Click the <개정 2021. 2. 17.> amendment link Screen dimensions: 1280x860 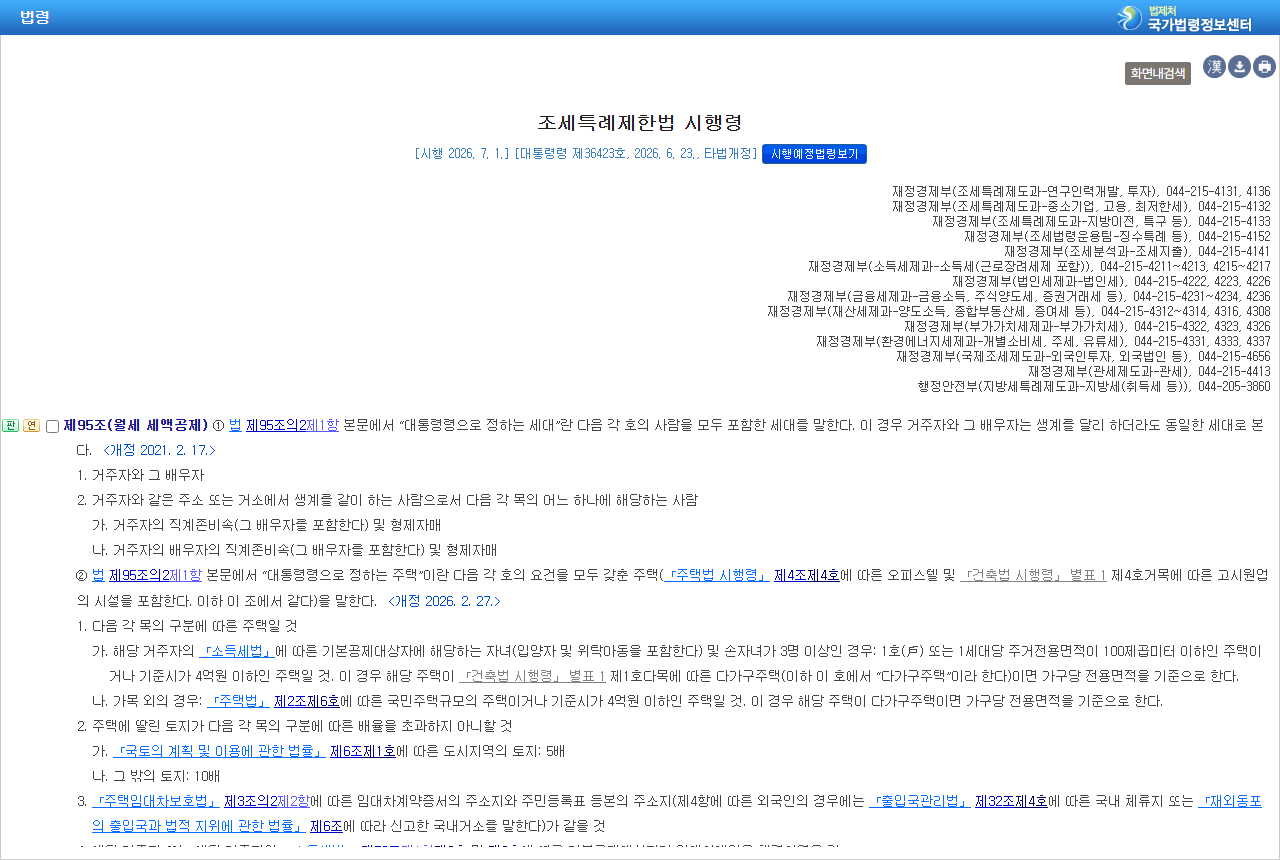(159, 450)
